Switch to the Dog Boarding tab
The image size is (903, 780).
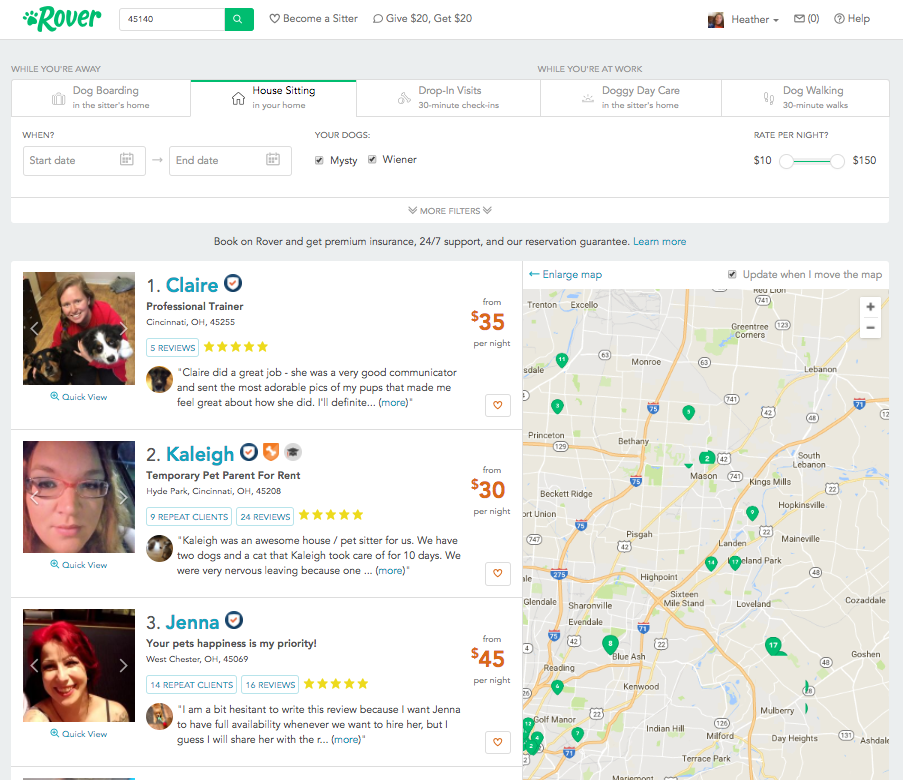coord(101,98)
